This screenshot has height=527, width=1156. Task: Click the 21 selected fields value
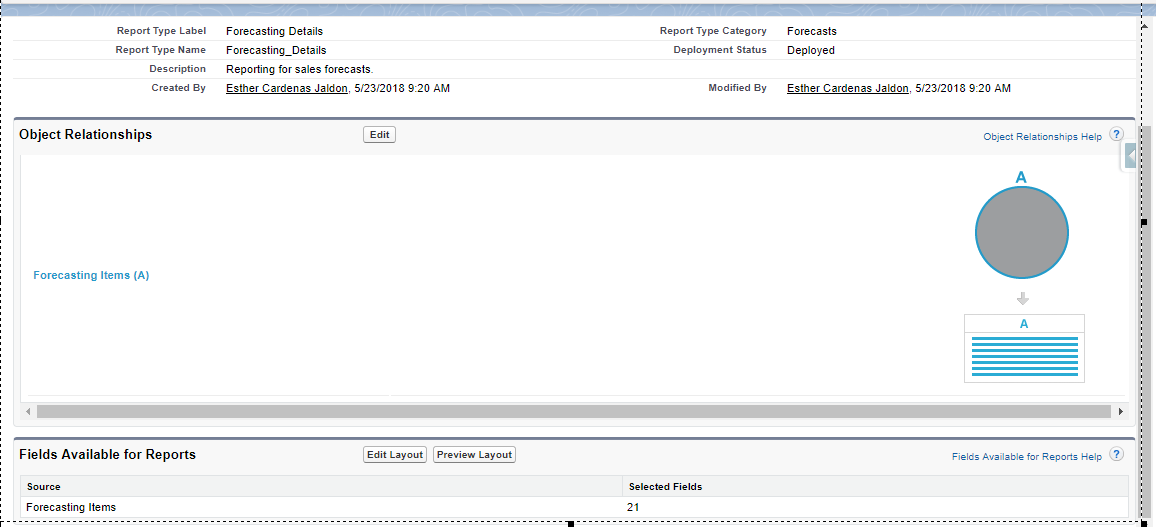635,507
